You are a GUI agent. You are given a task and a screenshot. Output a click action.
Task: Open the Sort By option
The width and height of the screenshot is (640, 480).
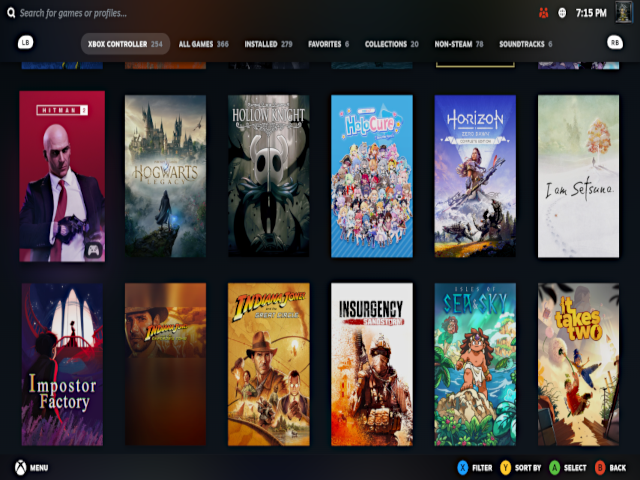coord(528,468)
